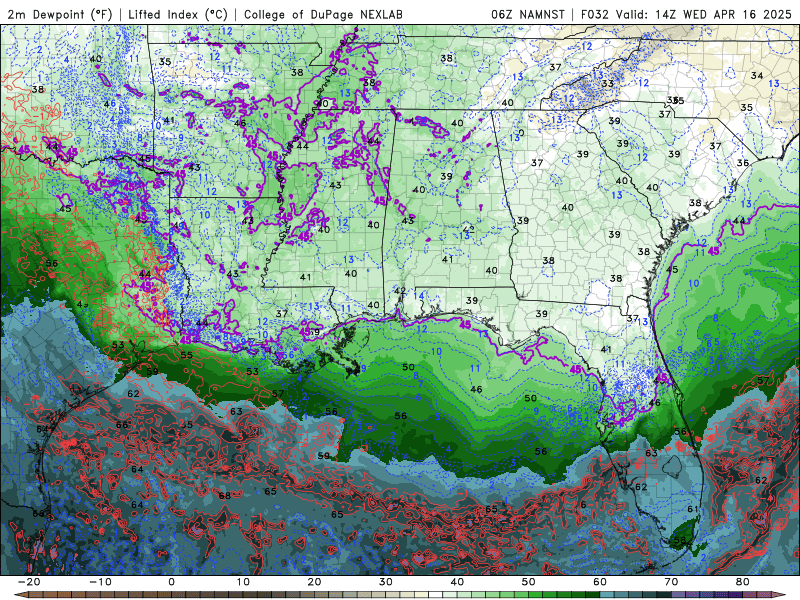Select the "14Z WED APR 16 2025" valid time
Screen dimensions: 800x600
[724, 15]
